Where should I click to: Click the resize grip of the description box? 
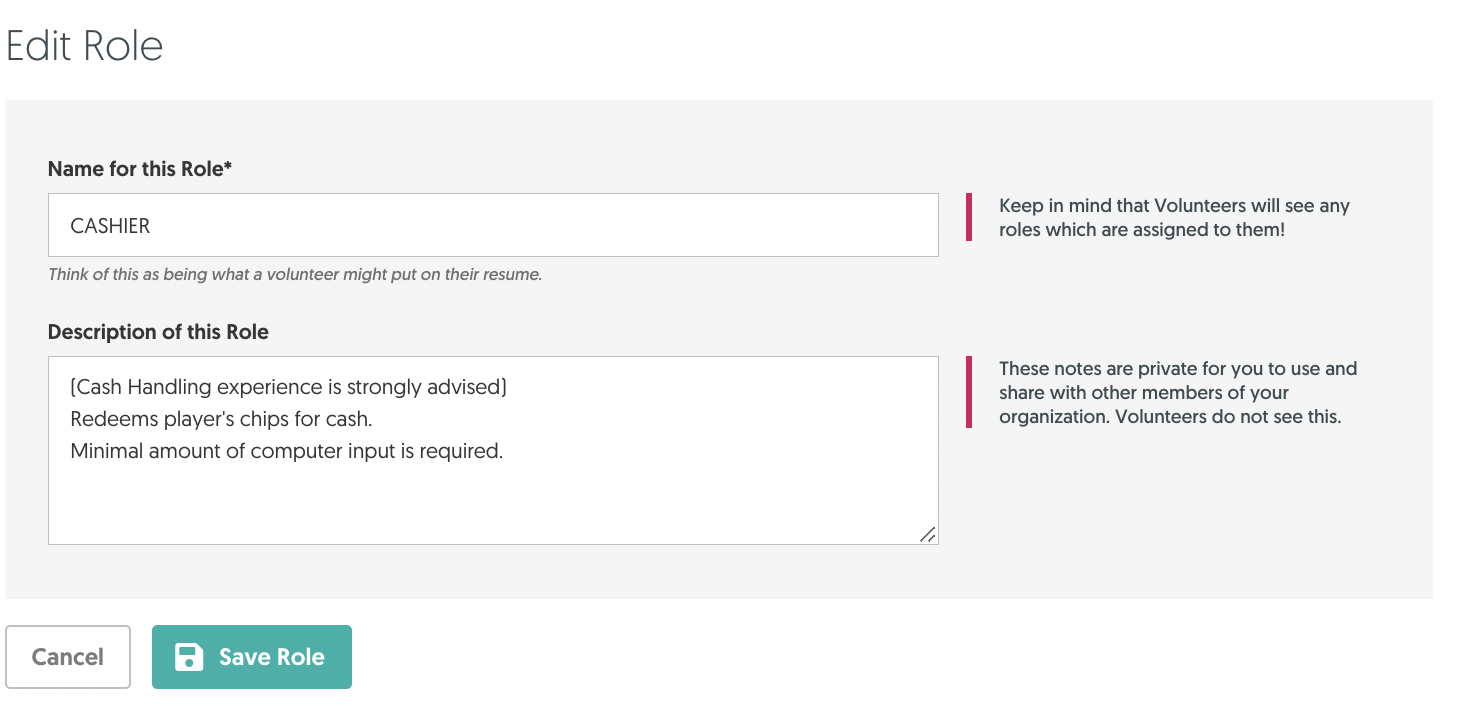[x=928, y=535]
